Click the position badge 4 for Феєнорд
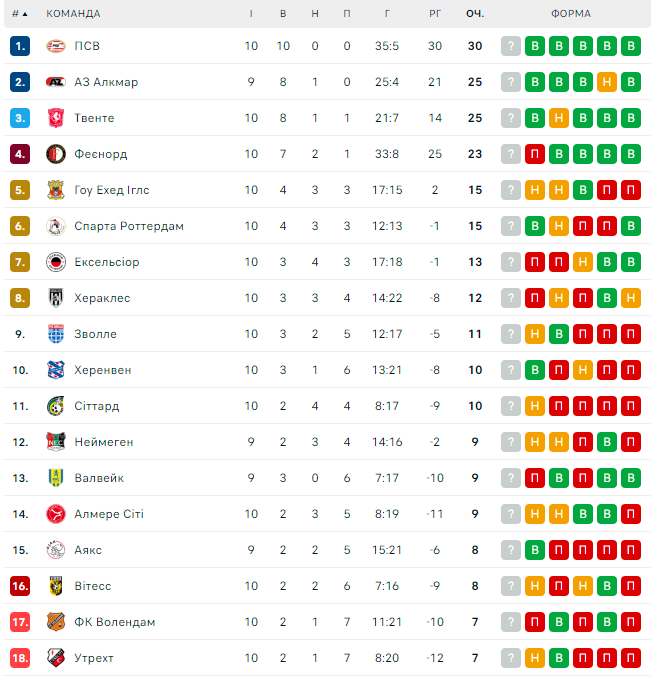Image resolution: width=657 pixels, height=681 pixels. pos(21,154)
